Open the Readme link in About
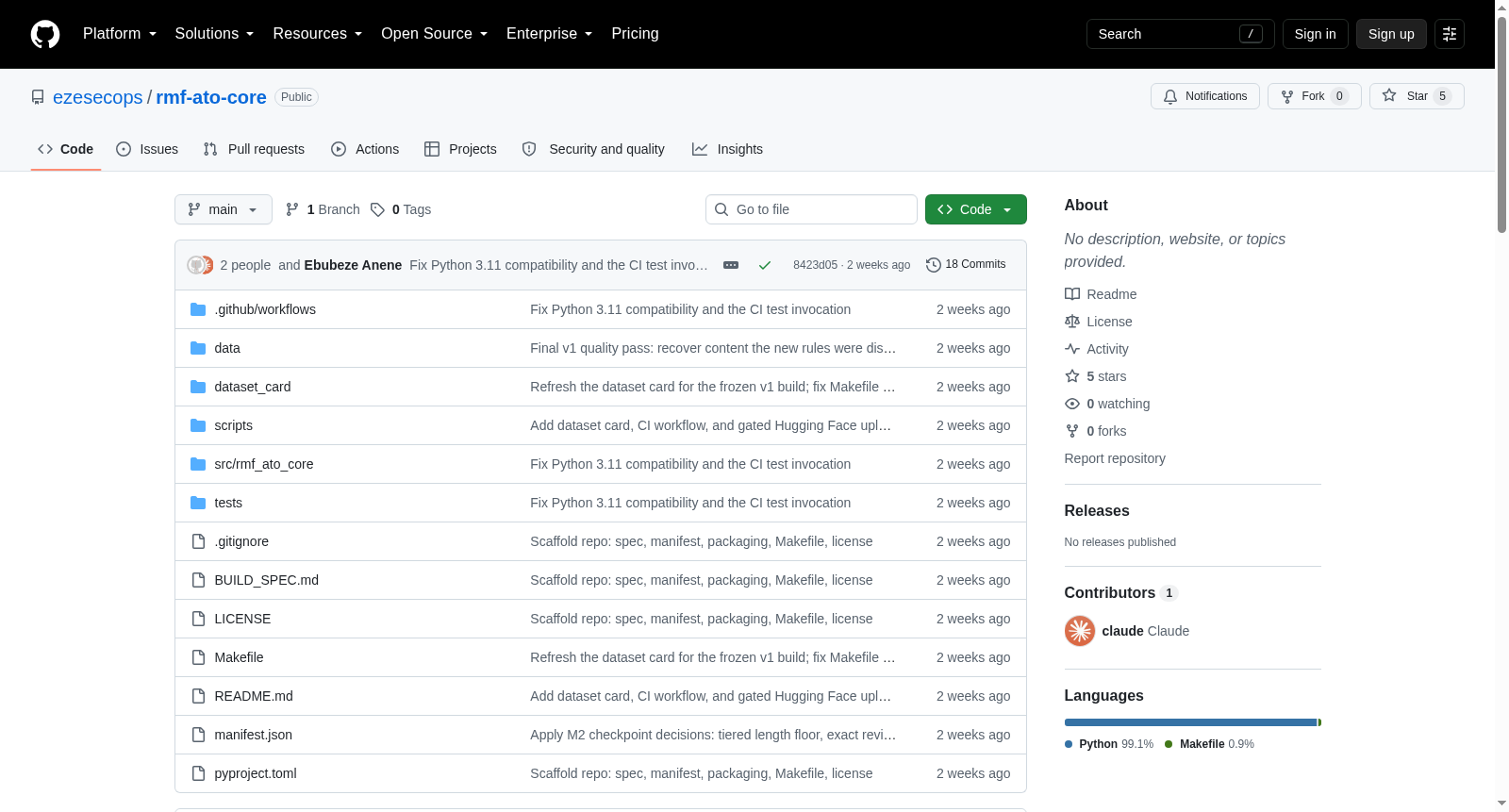This screenshot has height=812, width=1509. tap(1101, 294)
